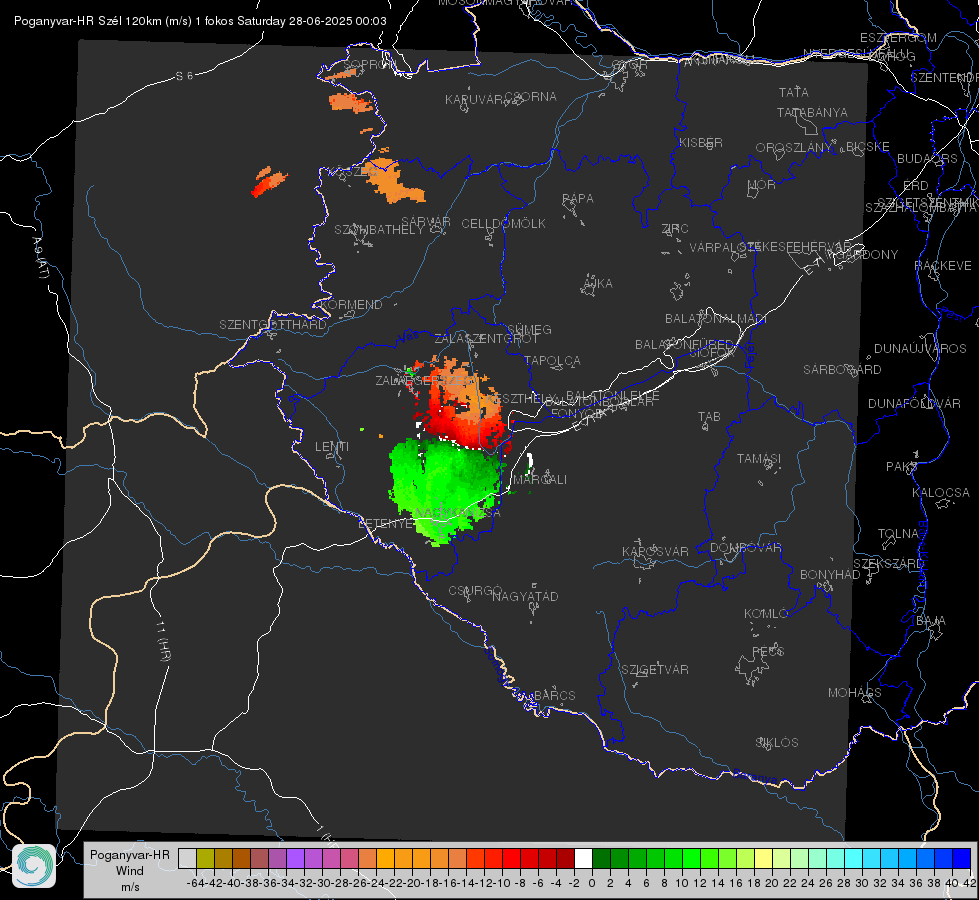Click the LENTI city label
Viewport: 979px width, 900px height.
click(332, 447)
